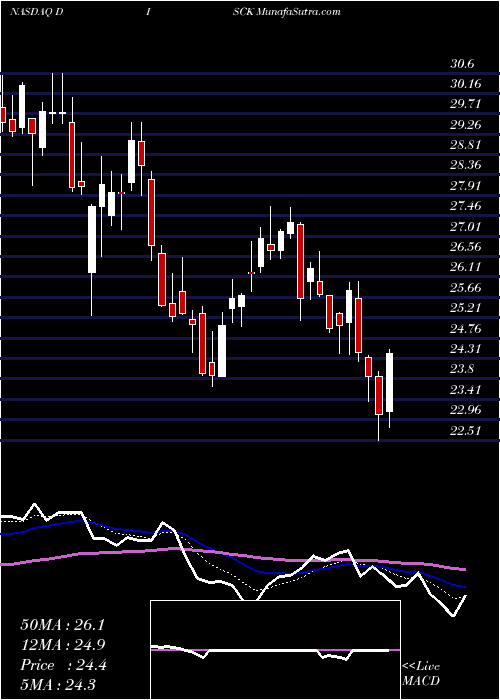
Task: Click the 22.96 price axis label
Action: tap(465, 410)
